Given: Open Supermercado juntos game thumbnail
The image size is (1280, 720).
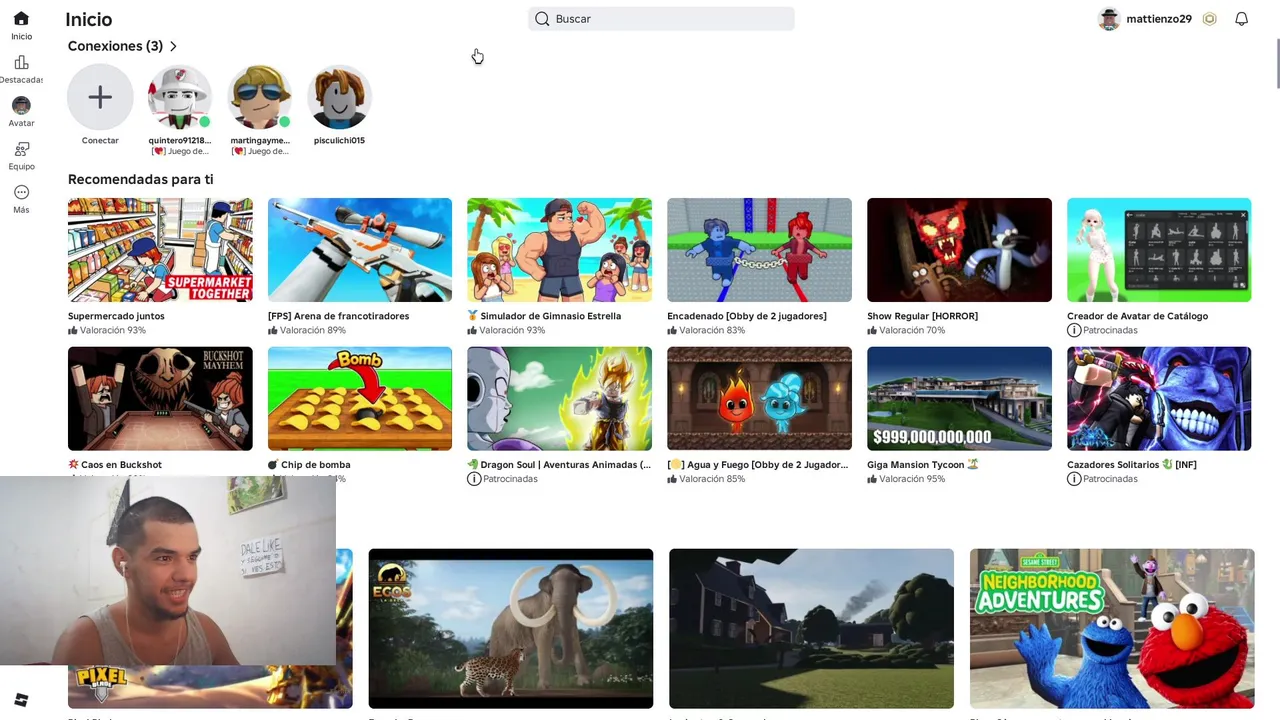Looking at the screenshot, I should click(x=160, y=250).
